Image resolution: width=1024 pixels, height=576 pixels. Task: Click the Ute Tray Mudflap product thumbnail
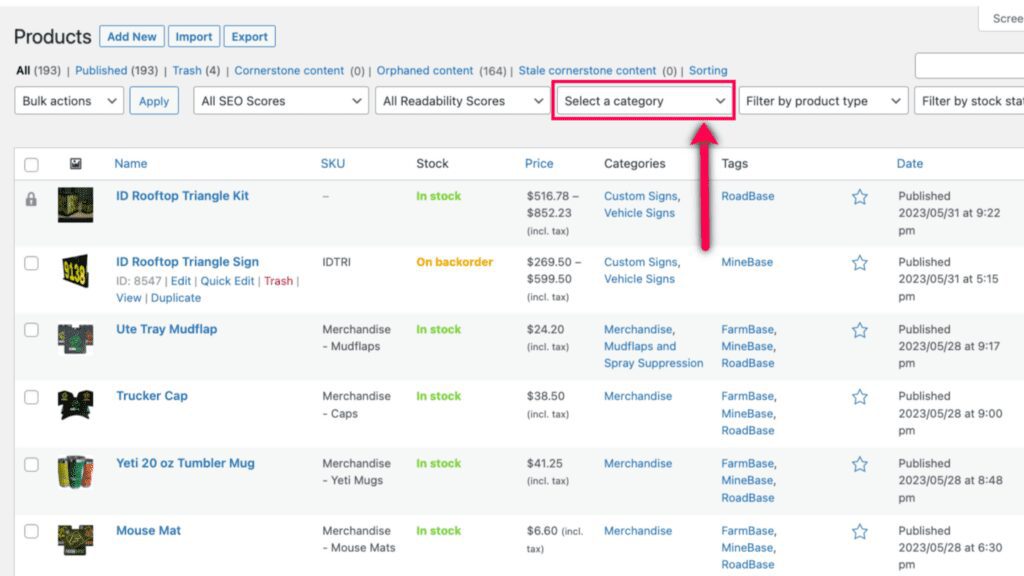click(x=75, y=340)
